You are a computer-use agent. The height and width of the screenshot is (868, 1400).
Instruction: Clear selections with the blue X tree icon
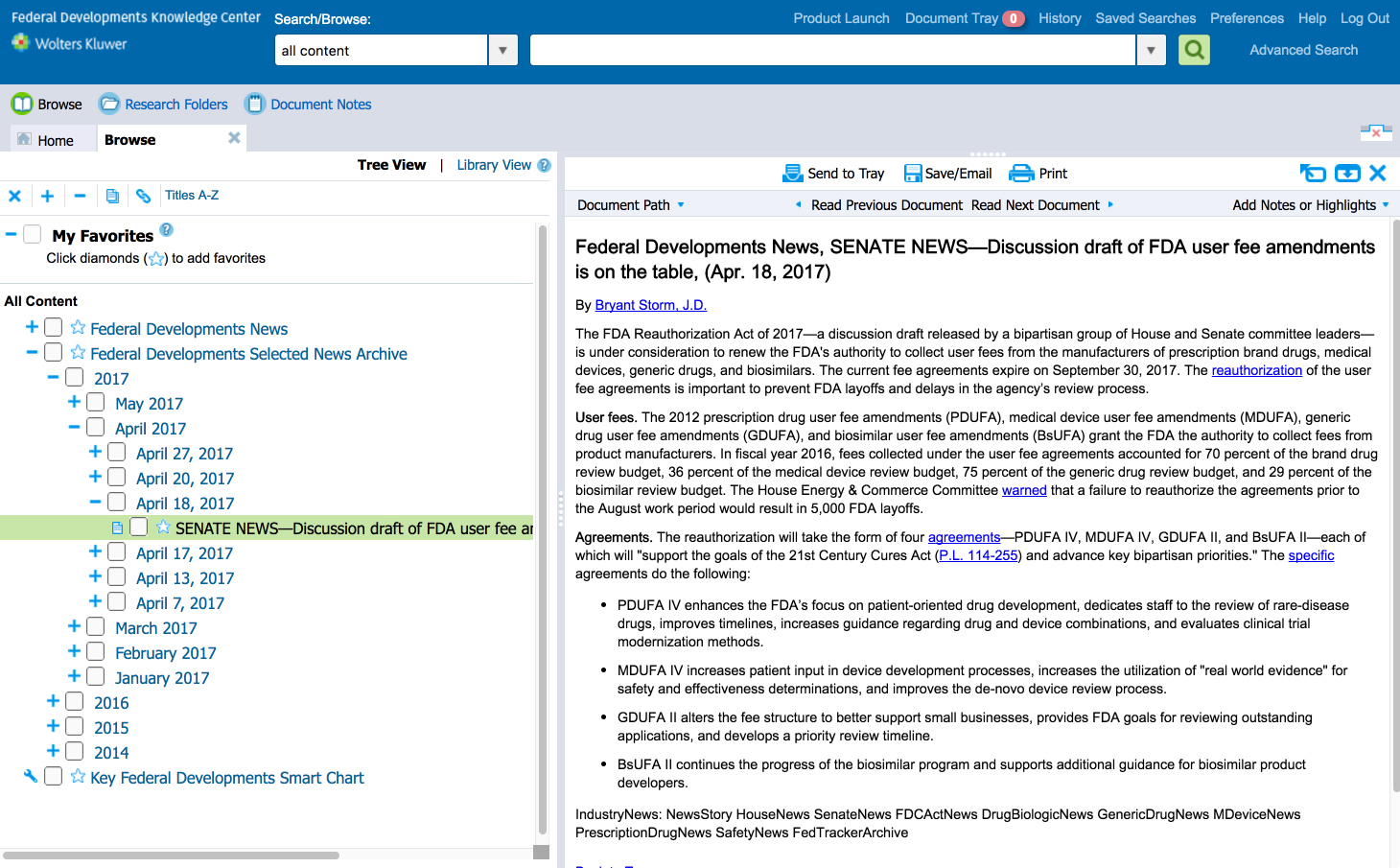(x=14, y=196)
